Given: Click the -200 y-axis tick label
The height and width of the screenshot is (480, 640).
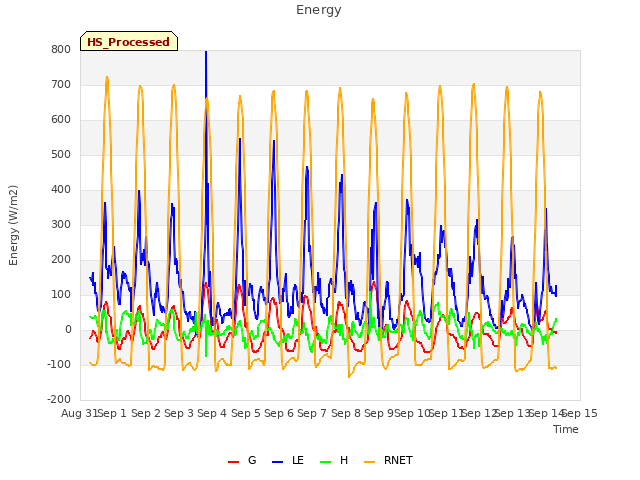Looking at the screenshot, I should click(x=59, y=400).
